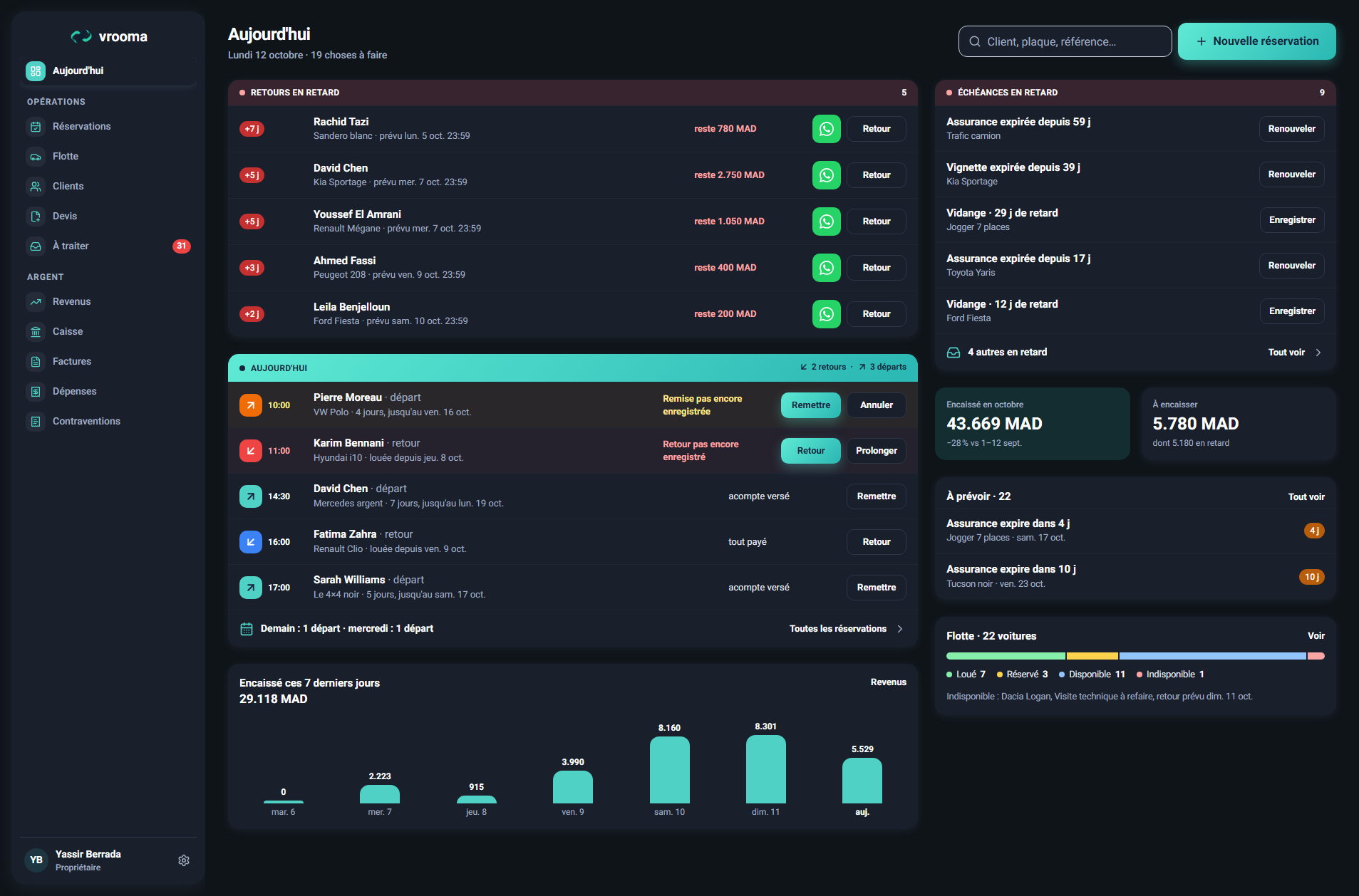Click Prolonger for Karim Bennani
Screen dimensions: 1359x896
[877, 451]
